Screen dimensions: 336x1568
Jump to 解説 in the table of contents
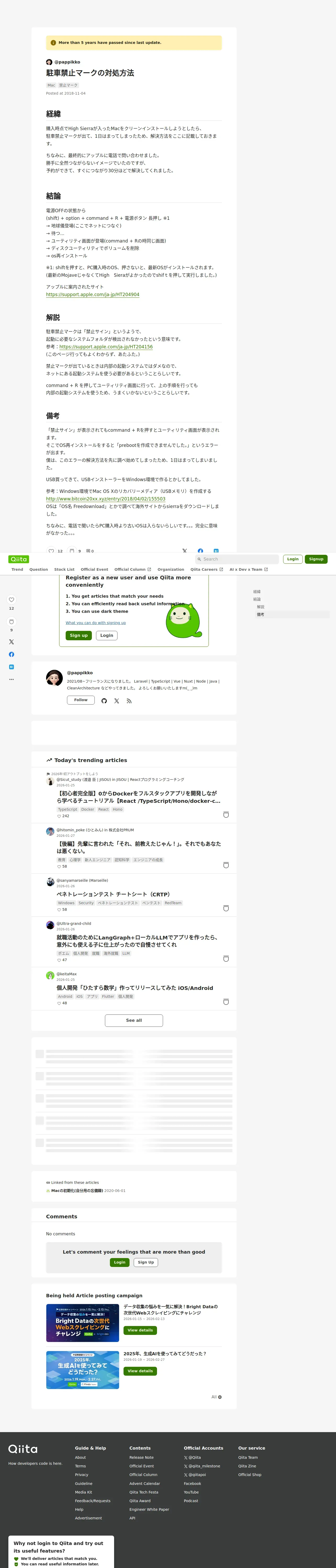pyautogui.click(x=260, y=607)
